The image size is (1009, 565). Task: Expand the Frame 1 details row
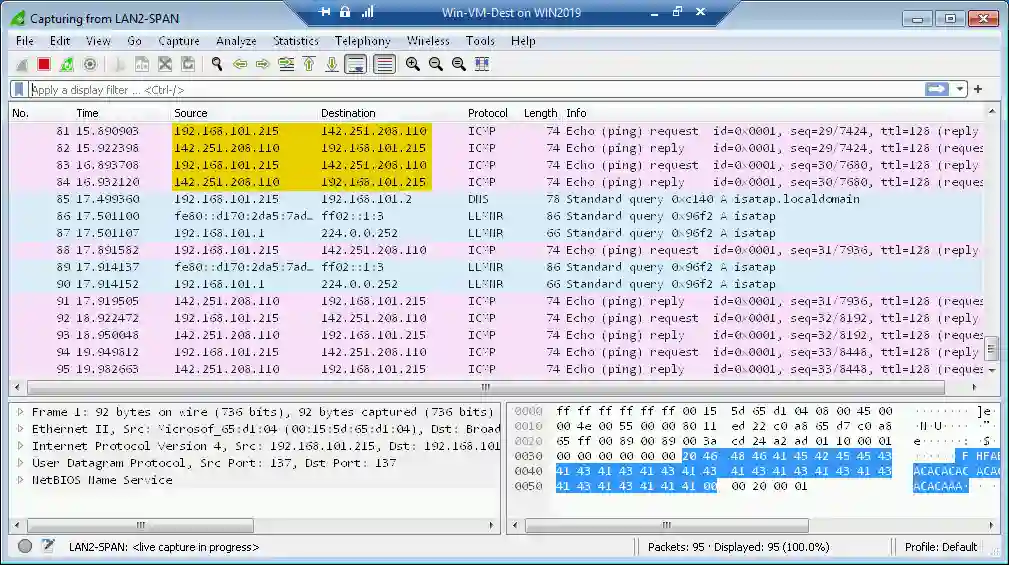[x=21, y=412]
